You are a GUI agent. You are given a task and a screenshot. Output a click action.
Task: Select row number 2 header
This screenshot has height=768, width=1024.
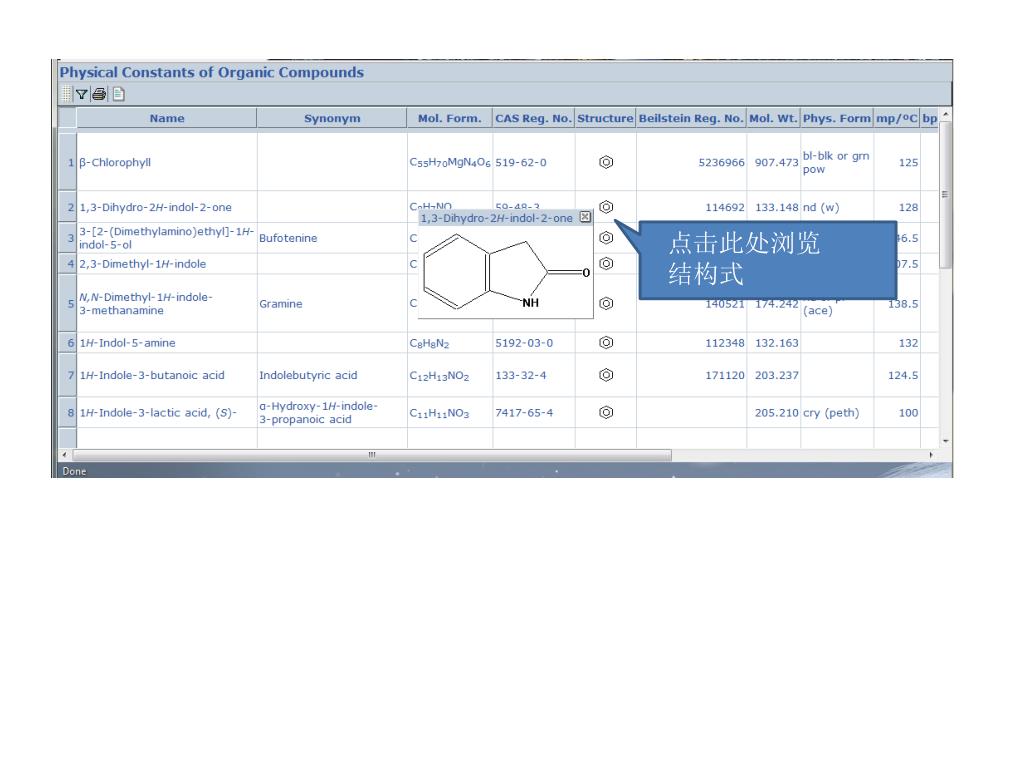[x=68, y=207]
